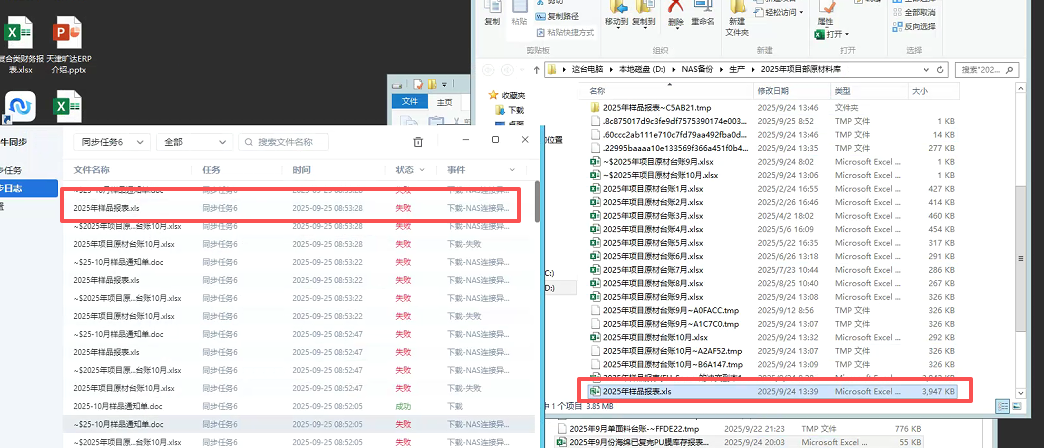Screen dimensions: 1044x448
Task: Click the 重命名 icon in ribbon
Action: click(702, 13)
